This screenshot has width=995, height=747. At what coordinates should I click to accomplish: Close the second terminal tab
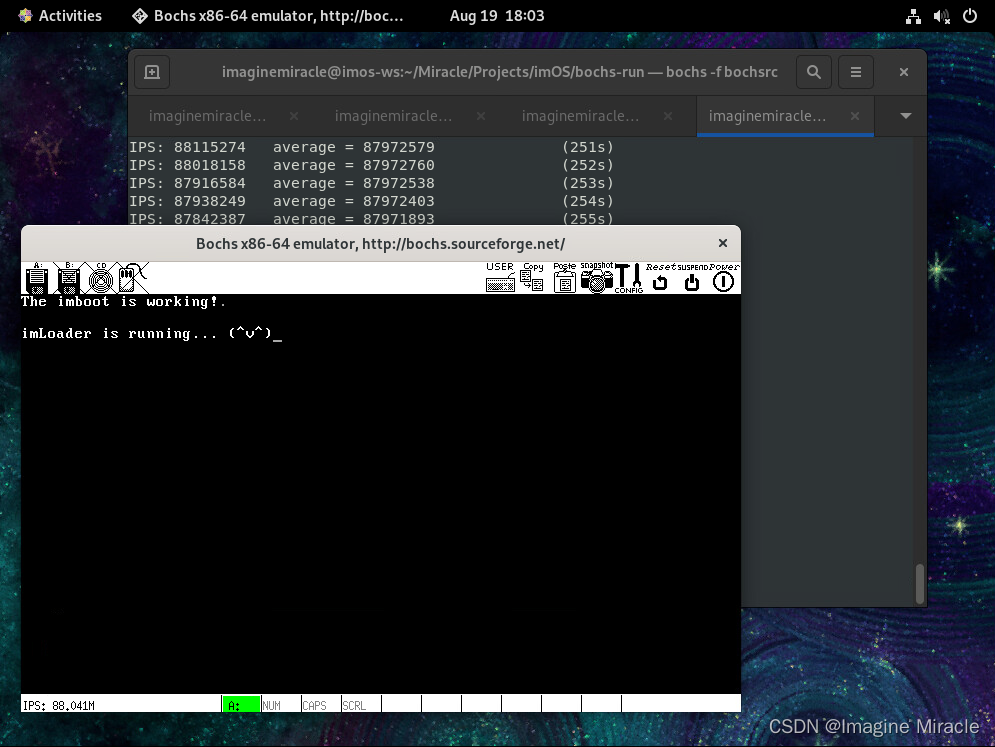pyautogui.click(x=481, y=116)
